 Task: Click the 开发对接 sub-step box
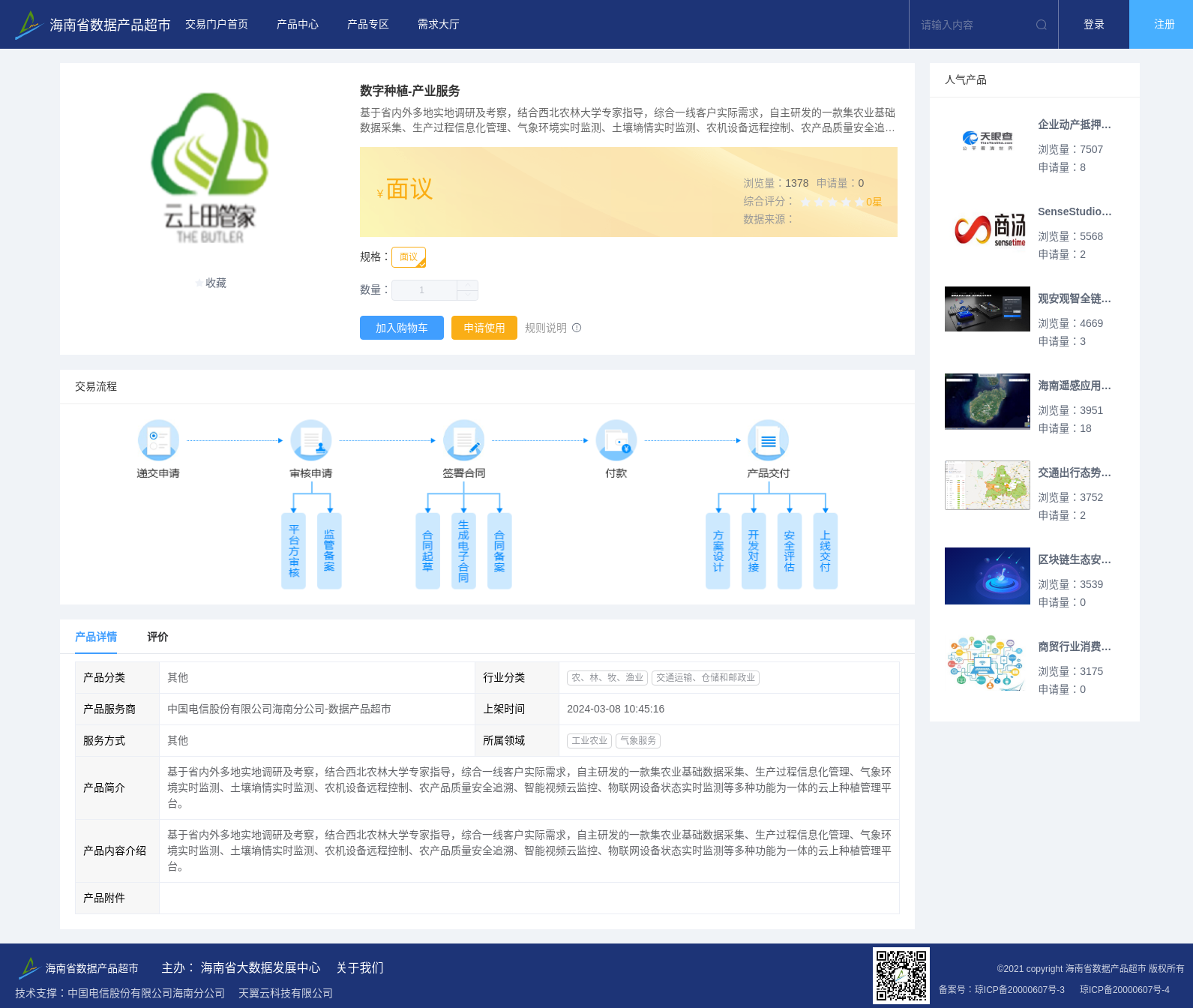coord(754,551)
